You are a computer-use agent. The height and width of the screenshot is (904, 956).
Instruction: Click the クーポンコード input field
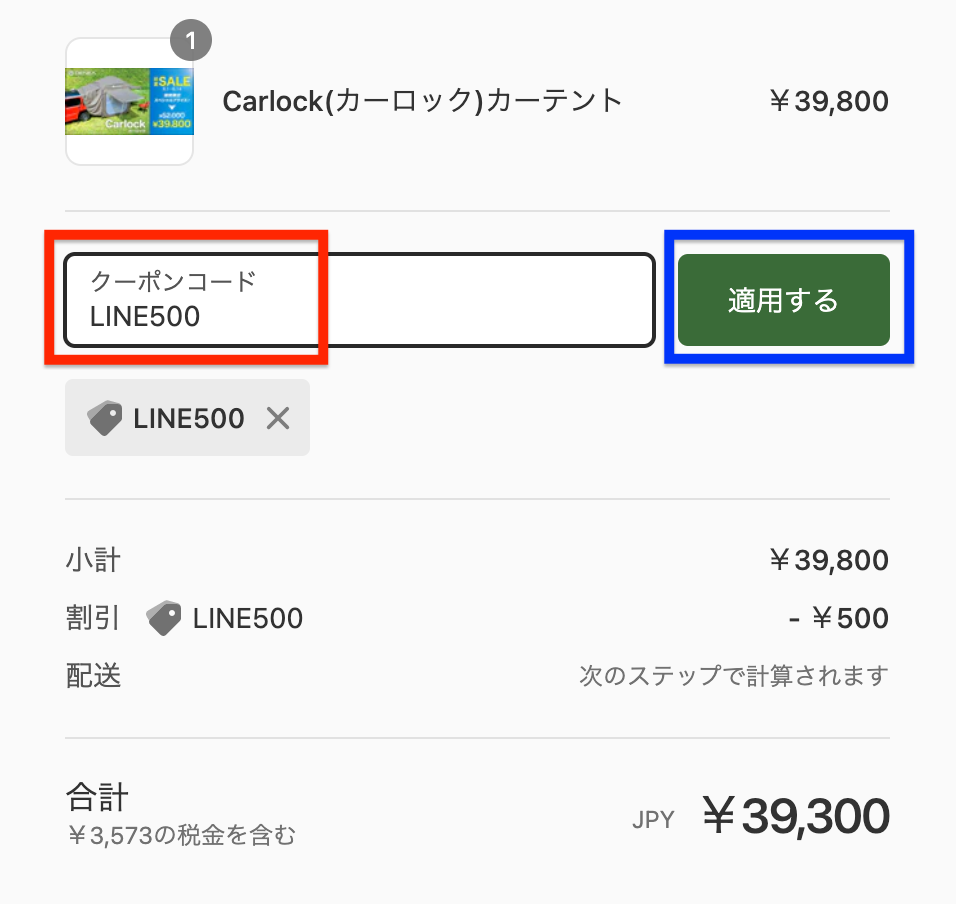click(359, 300)
